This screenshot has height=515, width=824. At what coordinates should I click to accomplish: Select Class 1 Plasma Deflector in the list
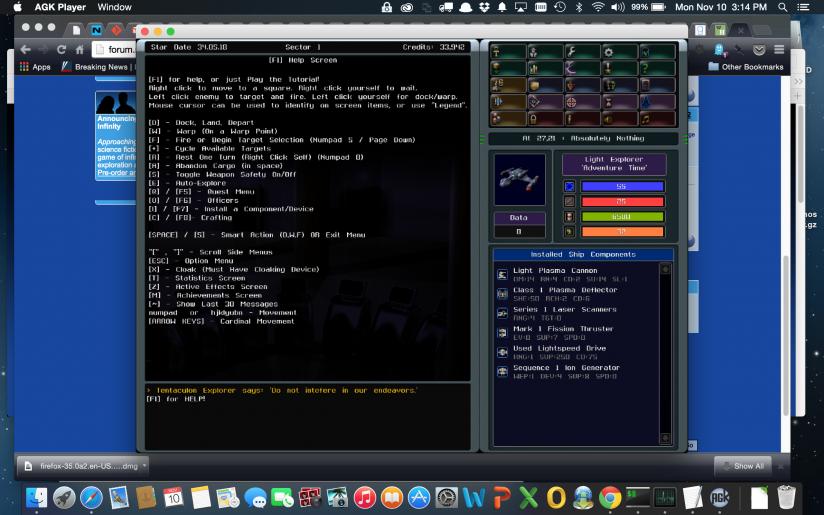[x=564, y=290]
